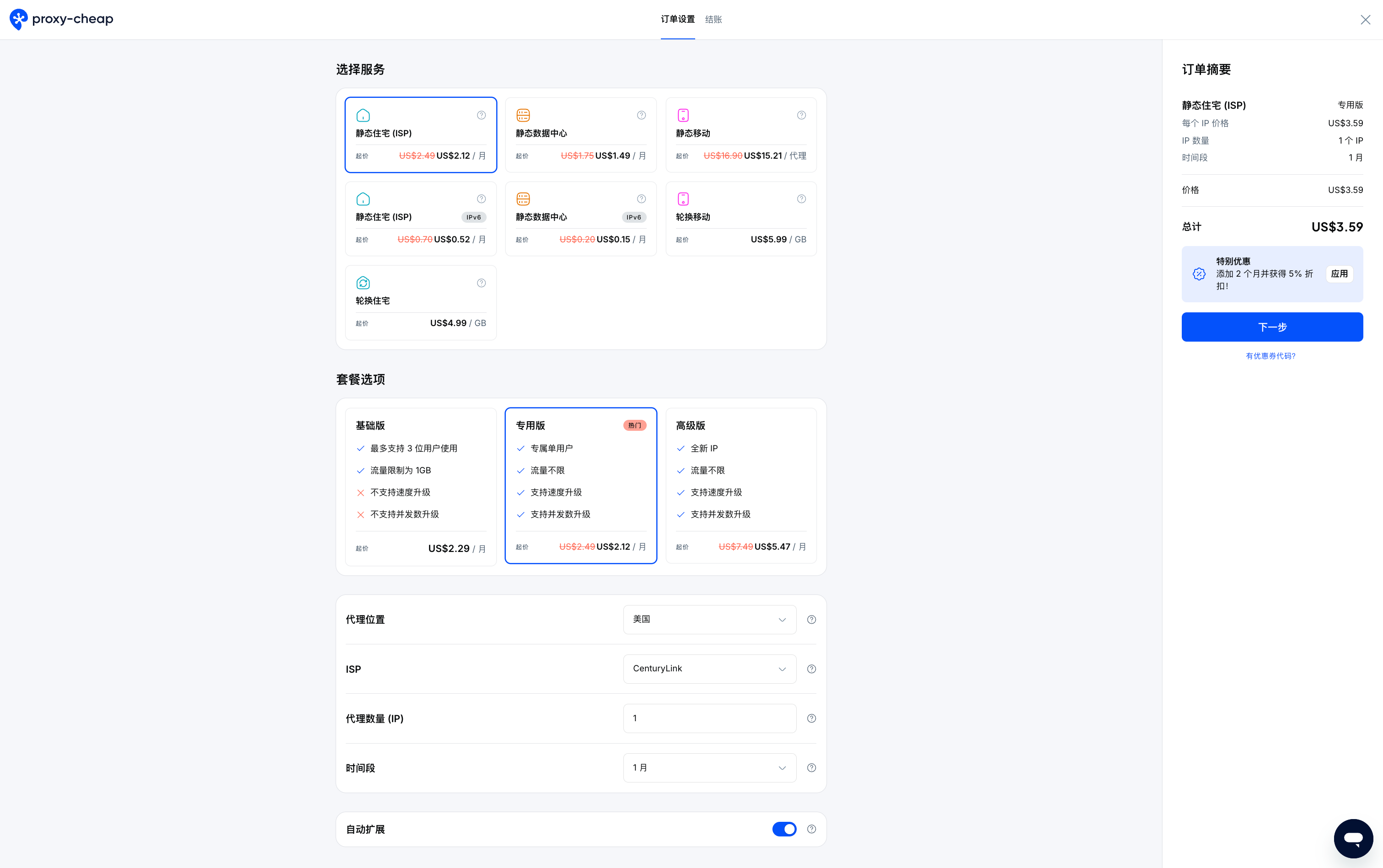Click the proxy-cheap logo icon

click(x=18, y=19)
